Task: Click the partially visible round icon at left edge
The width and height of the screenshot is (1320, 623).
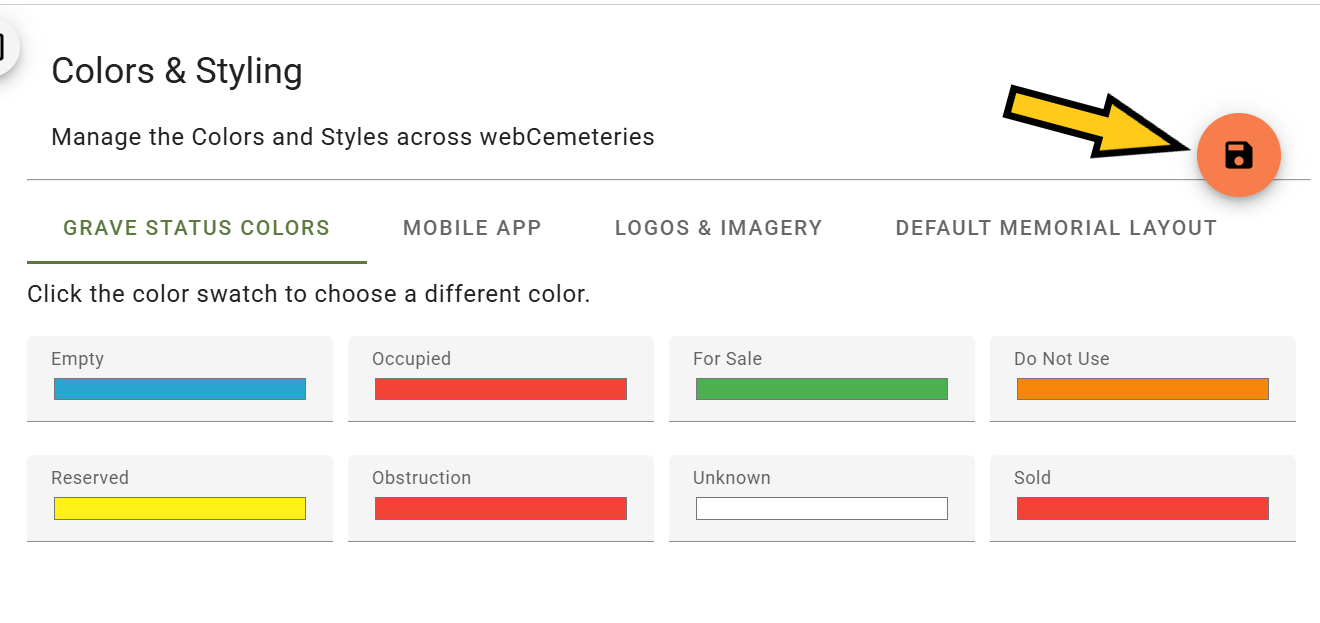Action: coord(7,47)
